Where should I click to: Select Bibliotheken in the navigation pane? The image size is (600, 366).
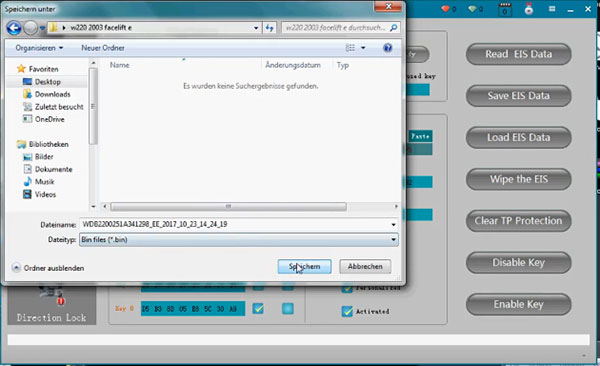click(42, 144)
